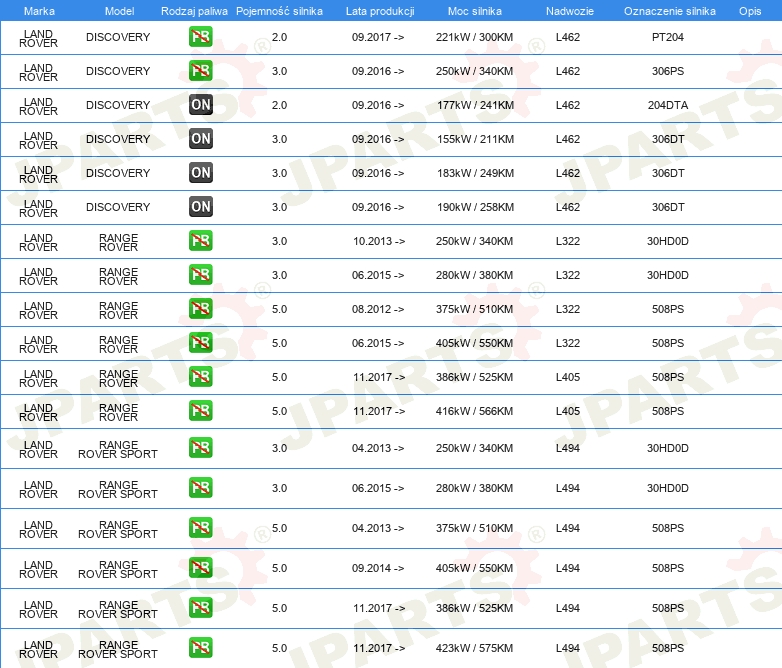Click the Nadwozie column header
The image size is (782, 668).
click(x=570, y=11)
